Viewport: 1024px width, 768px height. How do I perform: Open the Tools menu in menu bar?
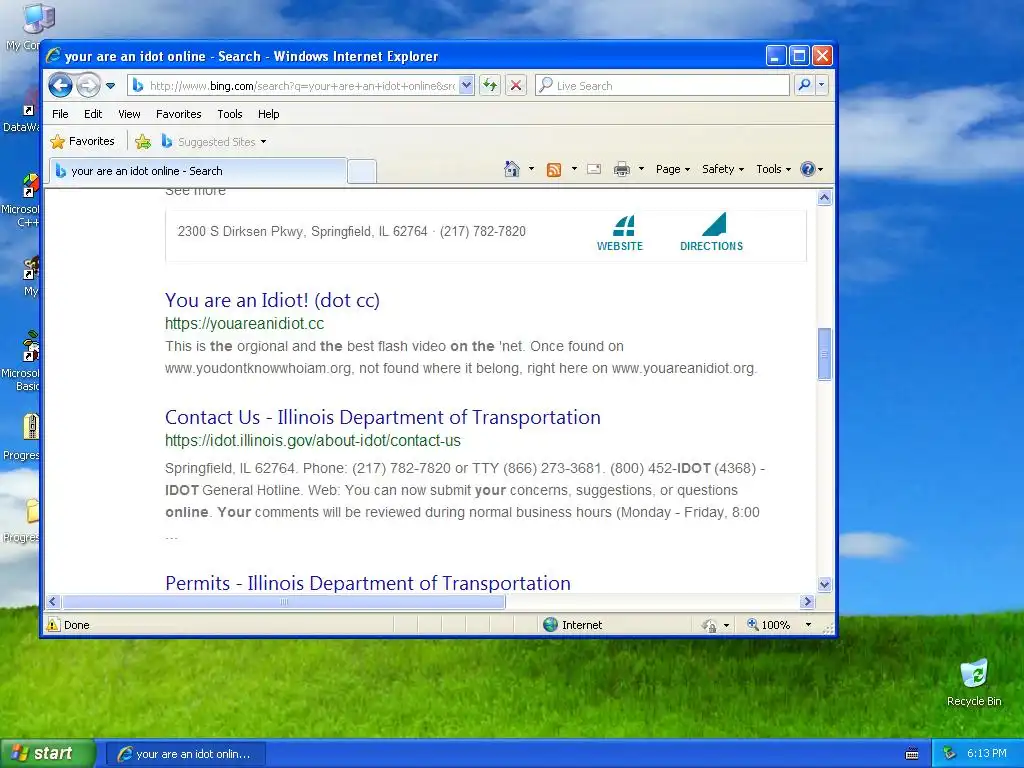[230, 114]
